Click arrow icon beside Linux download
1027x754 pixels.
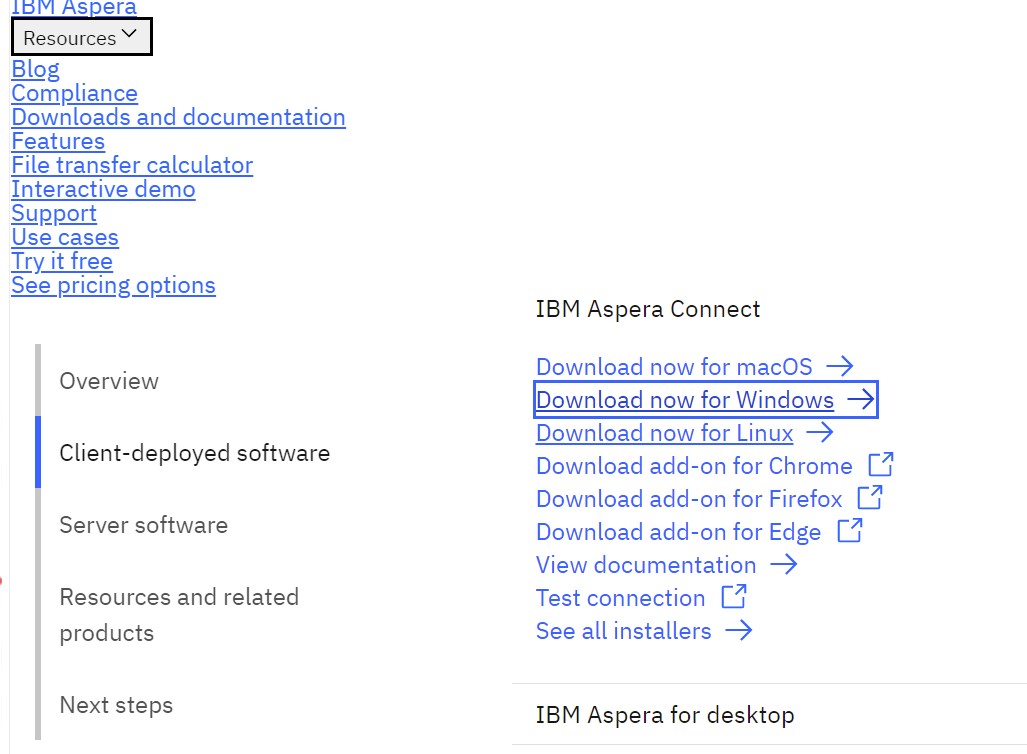tap(819, 432)
